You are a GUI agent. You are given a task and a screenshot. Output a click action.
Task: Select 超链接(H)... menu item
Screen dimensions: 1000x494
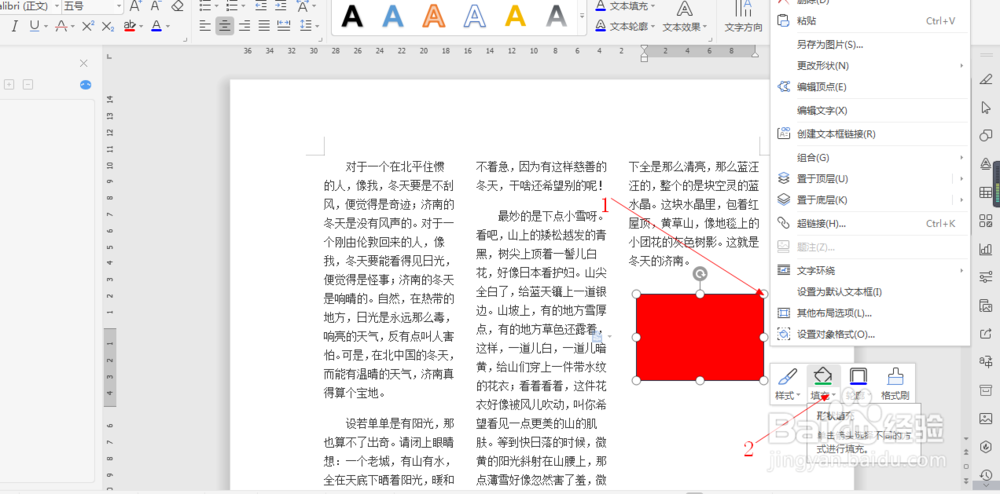coord(869,223)
